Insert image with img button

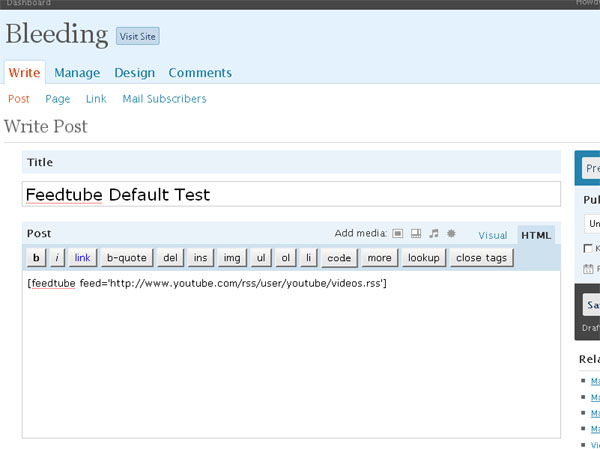pos(232,258)
